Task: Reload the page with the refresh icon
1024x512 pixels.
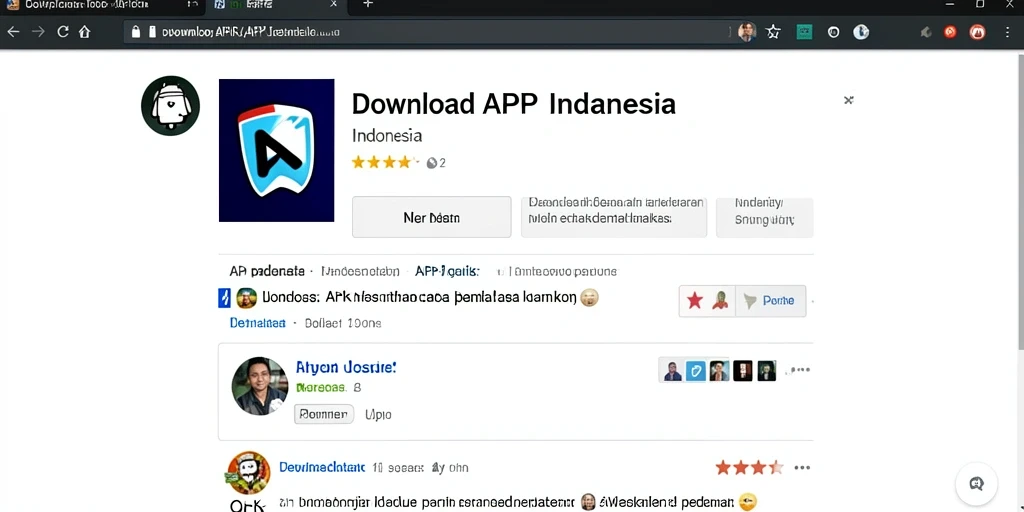Action: click(x=63, y=31)
